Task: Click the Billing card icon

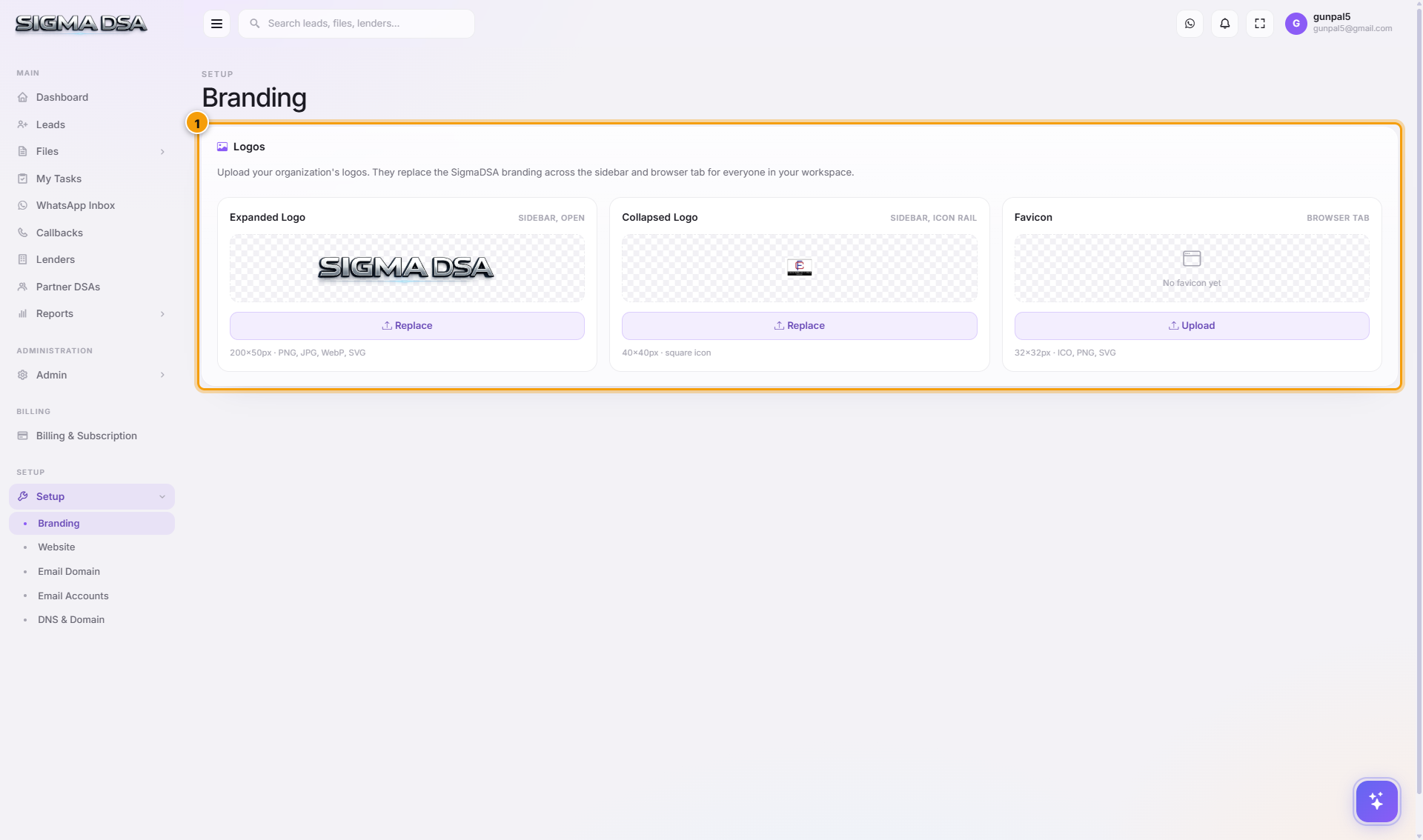Action: [23, 436]
